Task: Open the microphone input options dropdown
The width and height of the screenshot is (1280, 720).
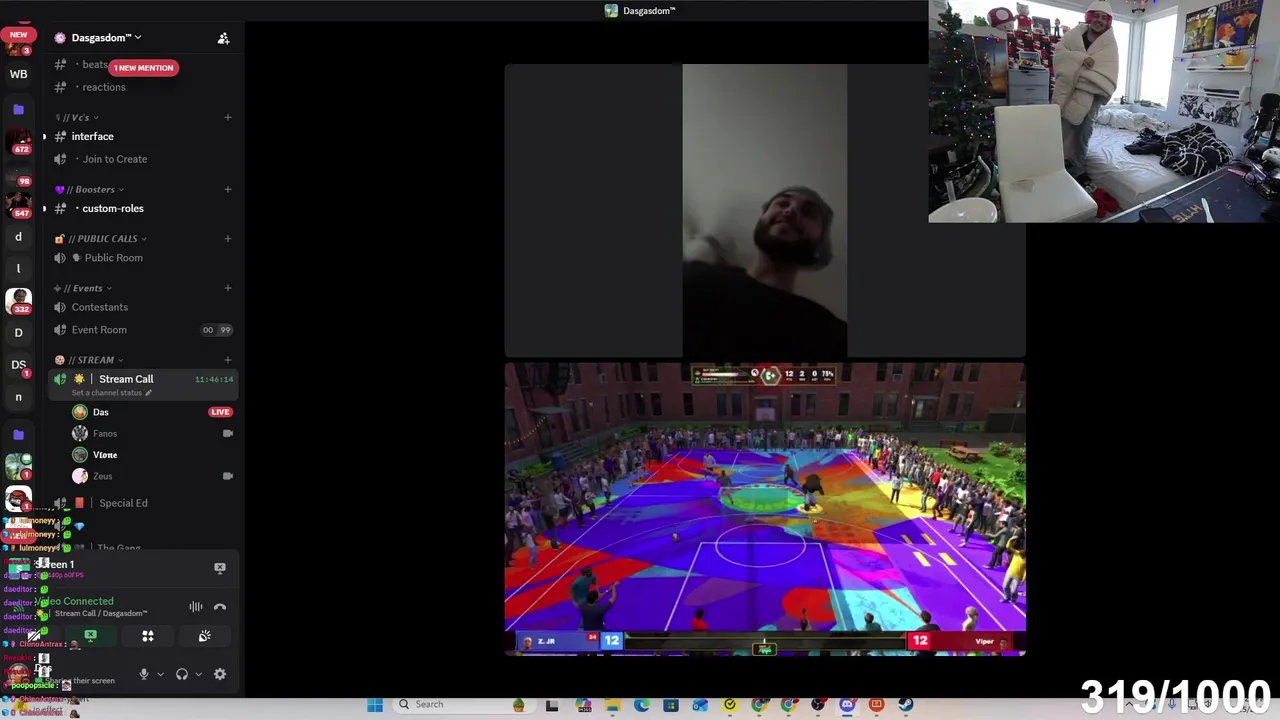Action: click(160, 674)
